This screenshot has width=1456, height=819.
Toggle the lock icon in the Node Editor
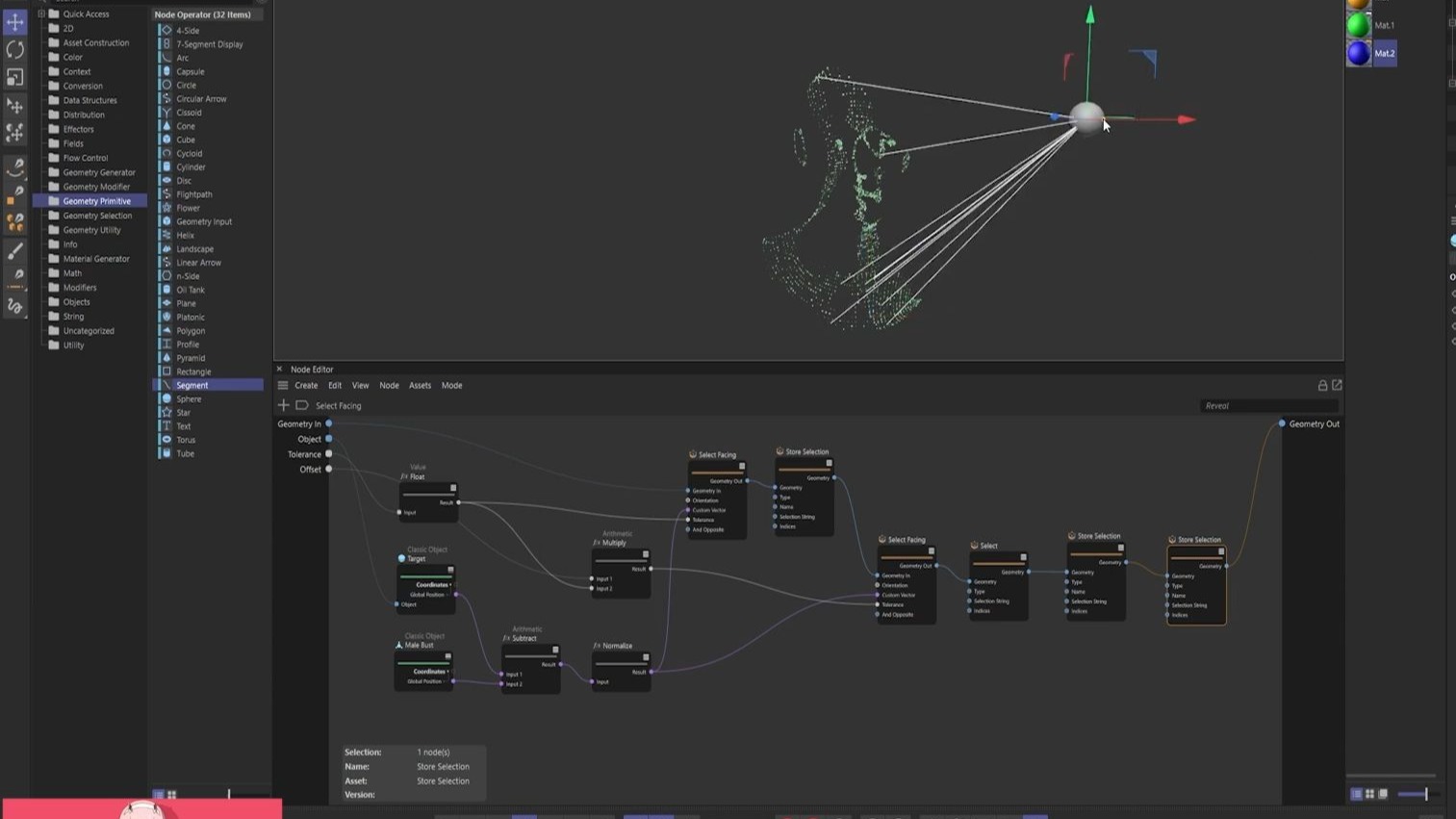(1322, 385)
